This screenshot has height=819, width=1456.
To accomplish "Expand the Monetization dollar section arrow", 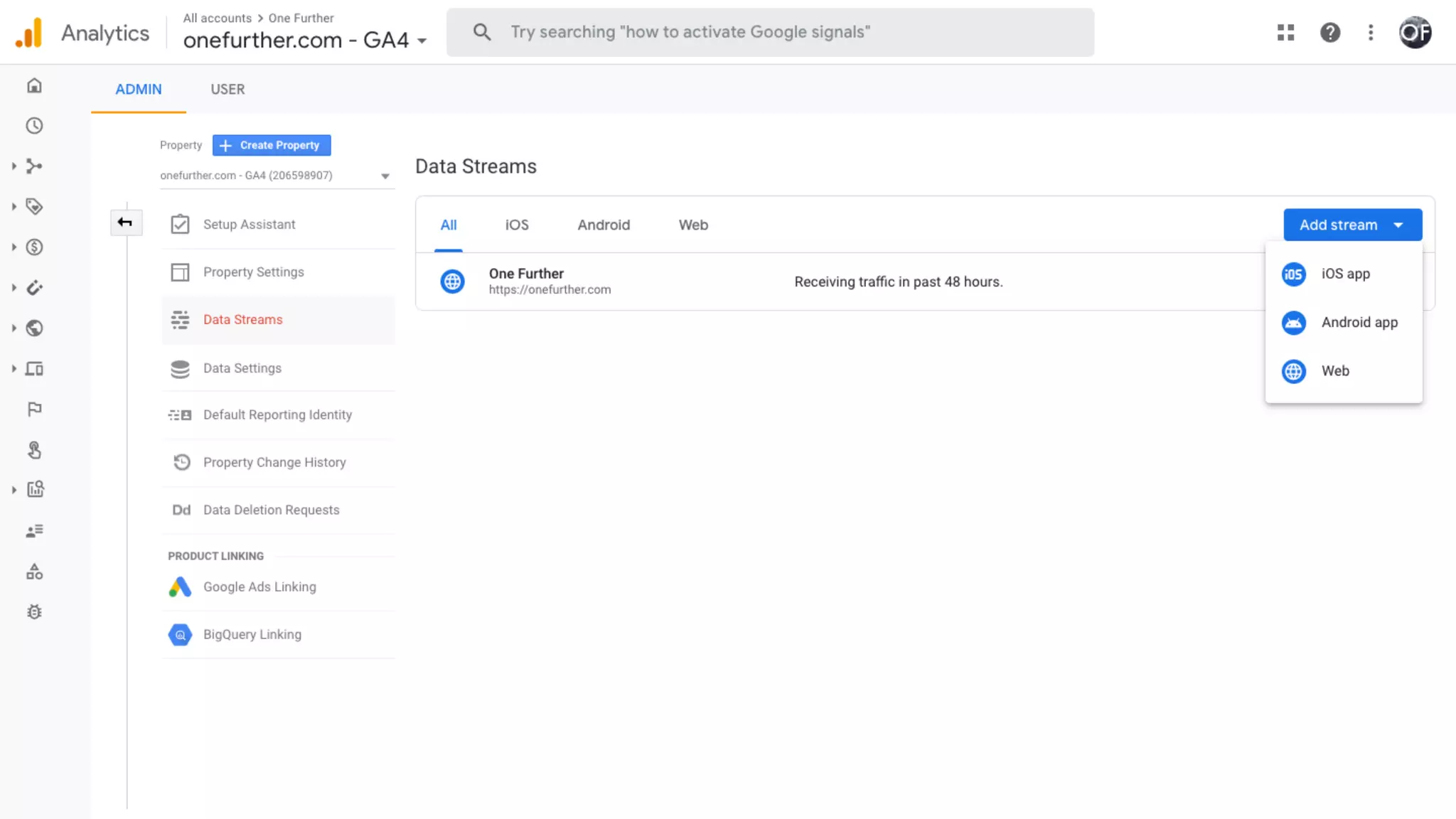I will [14, 247].
